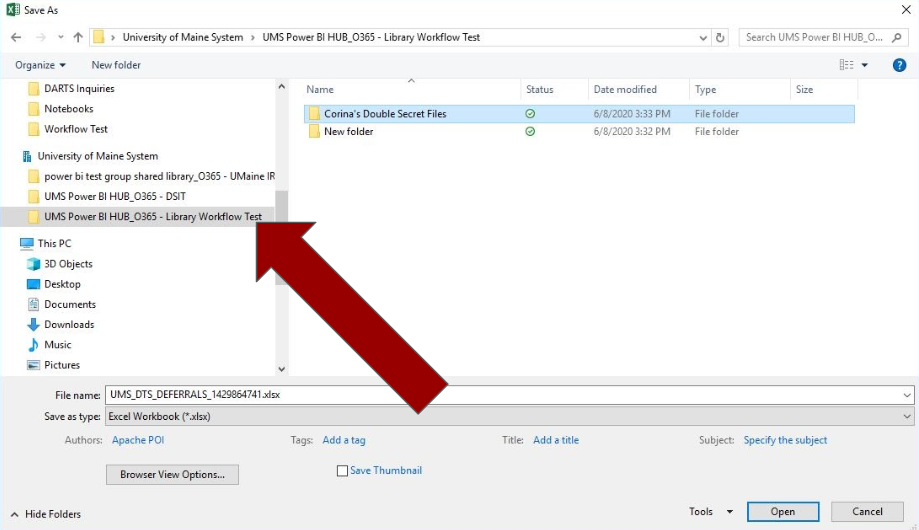Go up one folder level arrow
Viewport: 919px width, 530px height.
(x=78, y=38)
